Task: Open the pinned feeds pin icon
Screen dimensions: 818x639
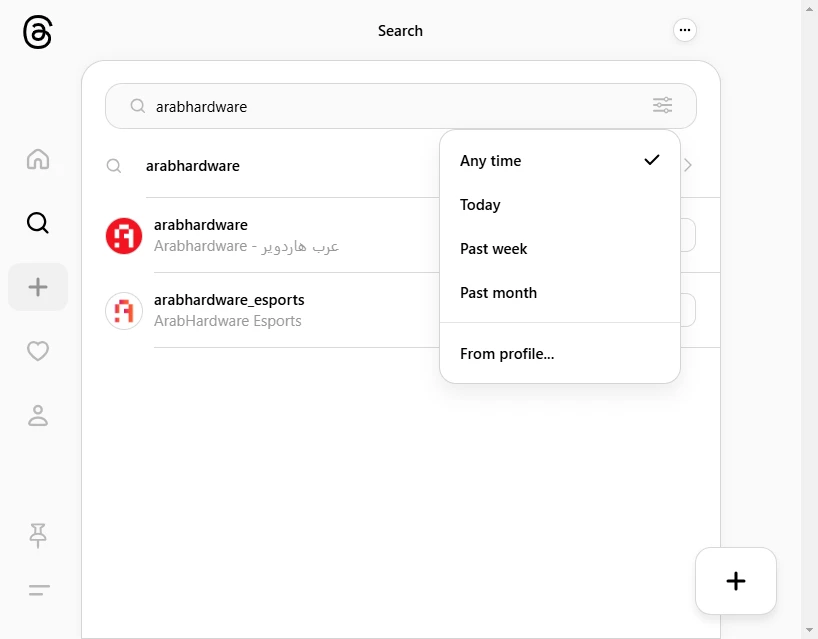Action: (x=38, y=535)
